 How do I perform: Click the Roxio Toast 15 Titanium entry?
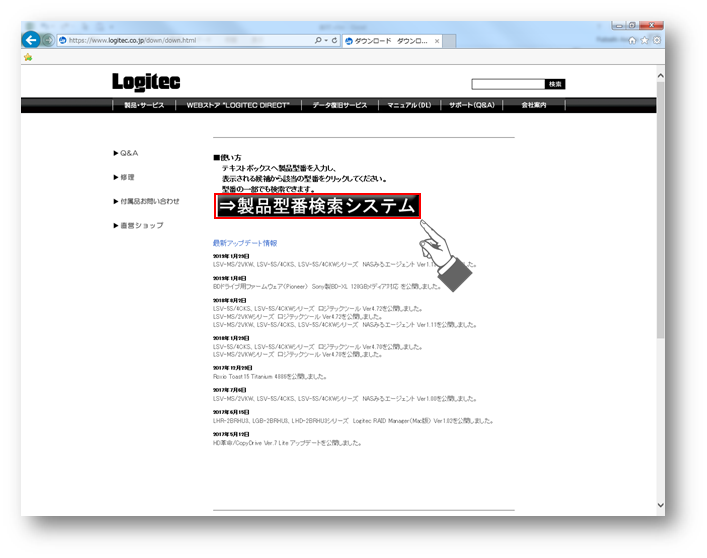pos(270,377)
